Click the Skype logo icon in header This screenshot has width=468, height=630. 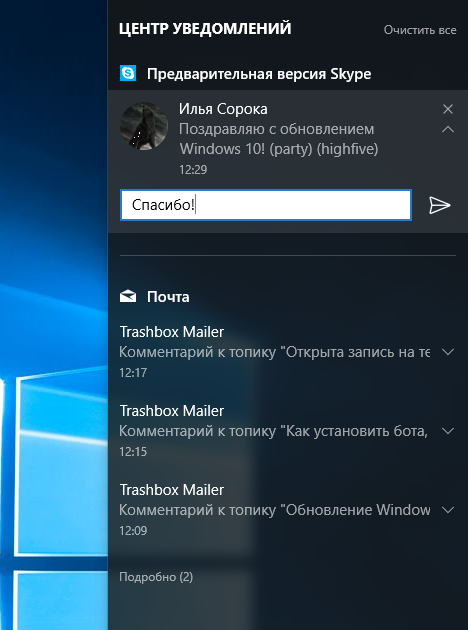[x=128, y=74]
